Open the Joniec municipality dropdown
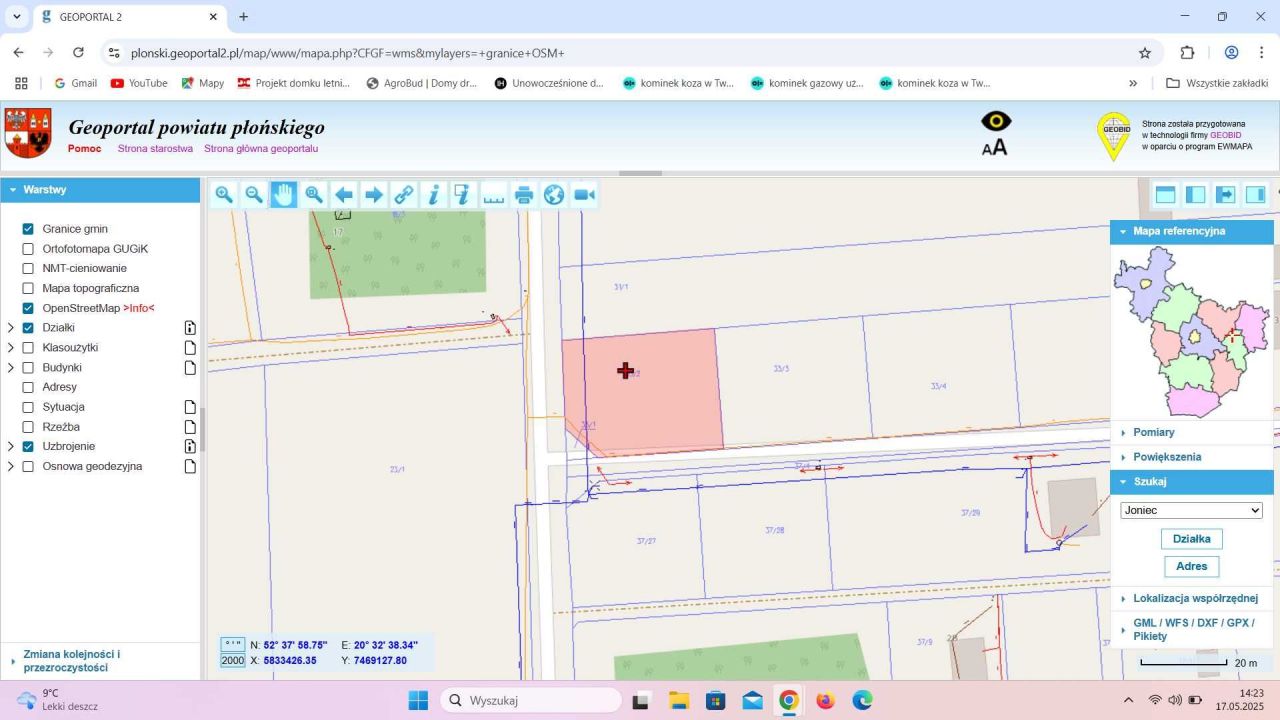Image resolution: width=1280 pixels, height=720 pixels. (1191, 510)
